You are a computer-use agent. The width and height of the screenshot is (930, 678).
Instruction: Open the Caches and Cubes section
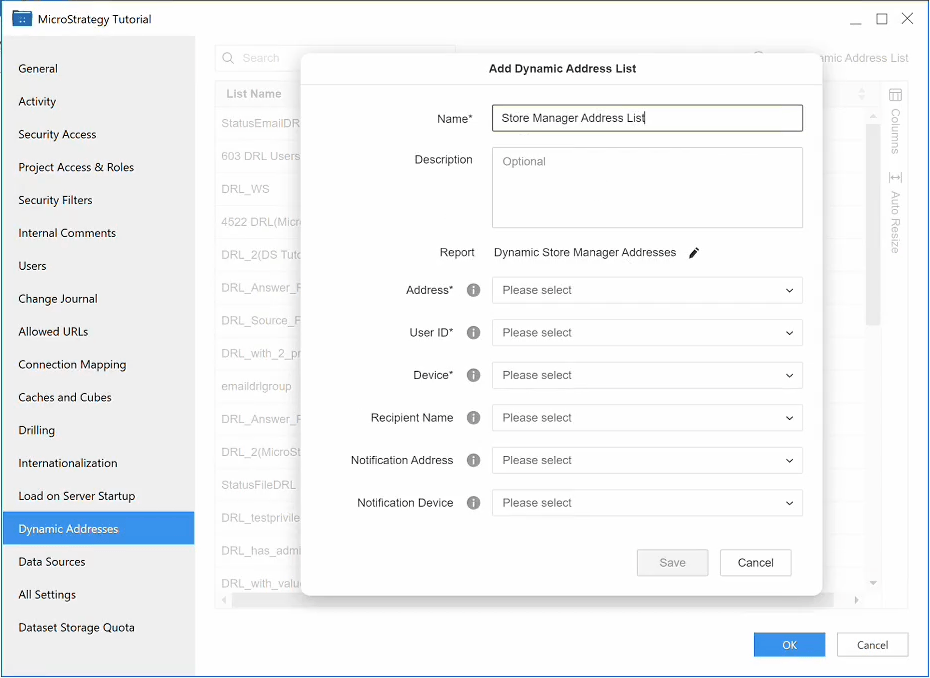(x=65, y=398)
